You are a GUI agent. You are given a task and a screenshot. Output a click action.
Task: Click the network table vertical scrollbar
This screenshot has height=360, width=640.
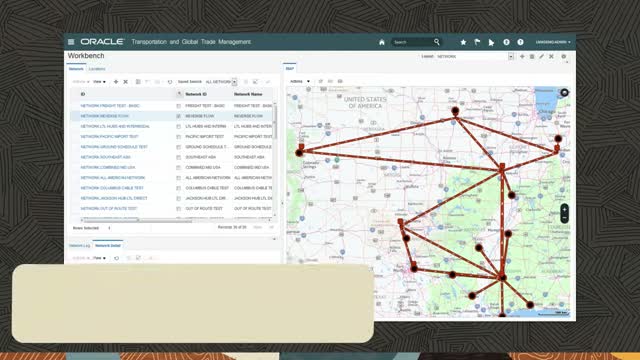pos(274,122)
